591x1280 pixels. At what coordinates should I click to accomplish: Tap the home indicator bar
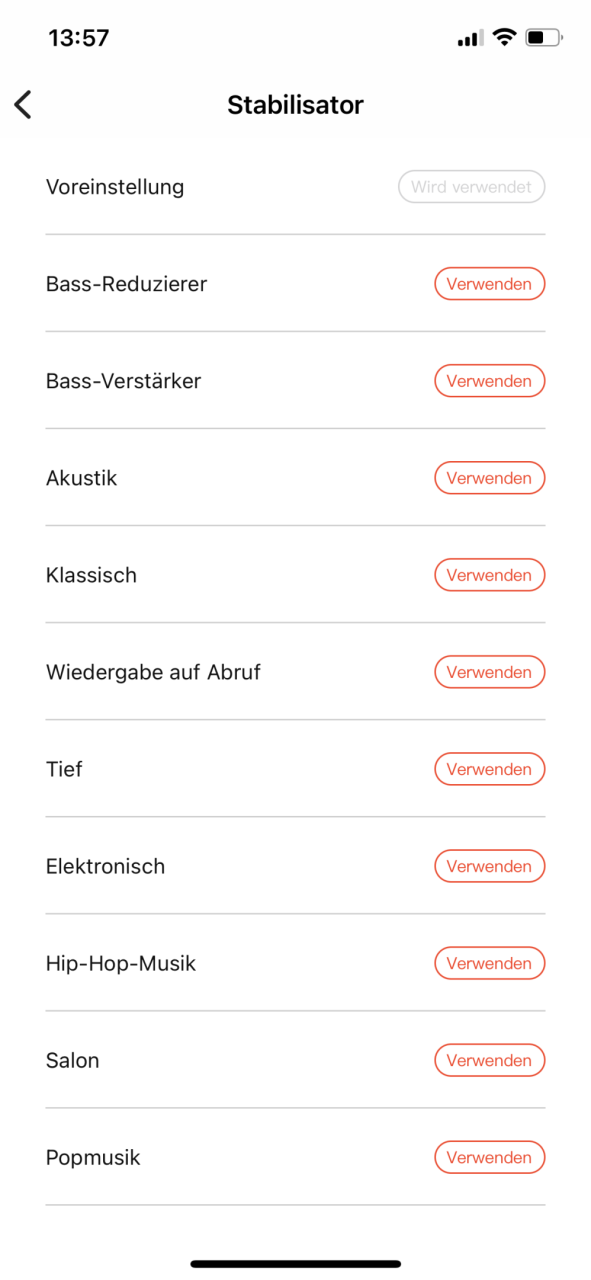(296, 1264)
